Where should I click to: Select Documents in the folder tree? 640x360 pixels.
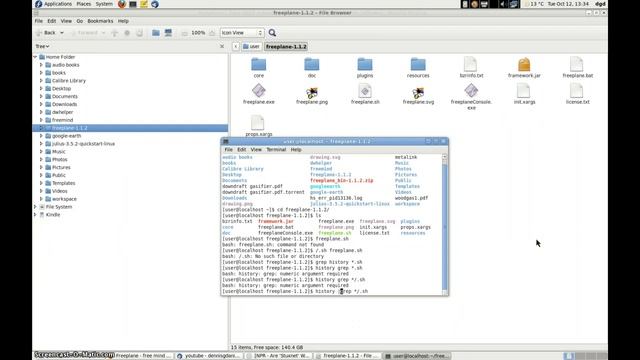point(64,96)
